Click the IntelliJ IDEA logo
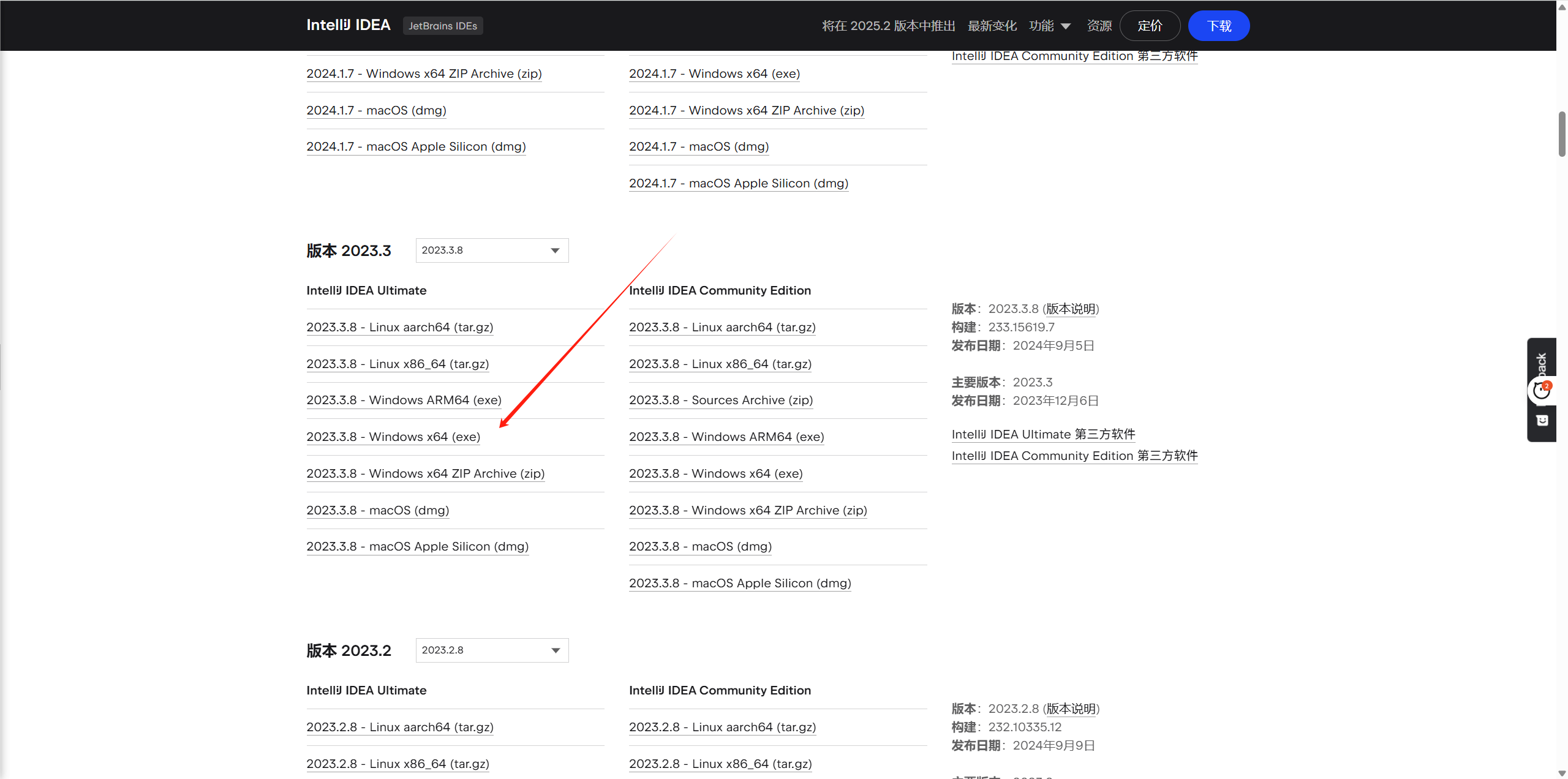 point(348,25)
